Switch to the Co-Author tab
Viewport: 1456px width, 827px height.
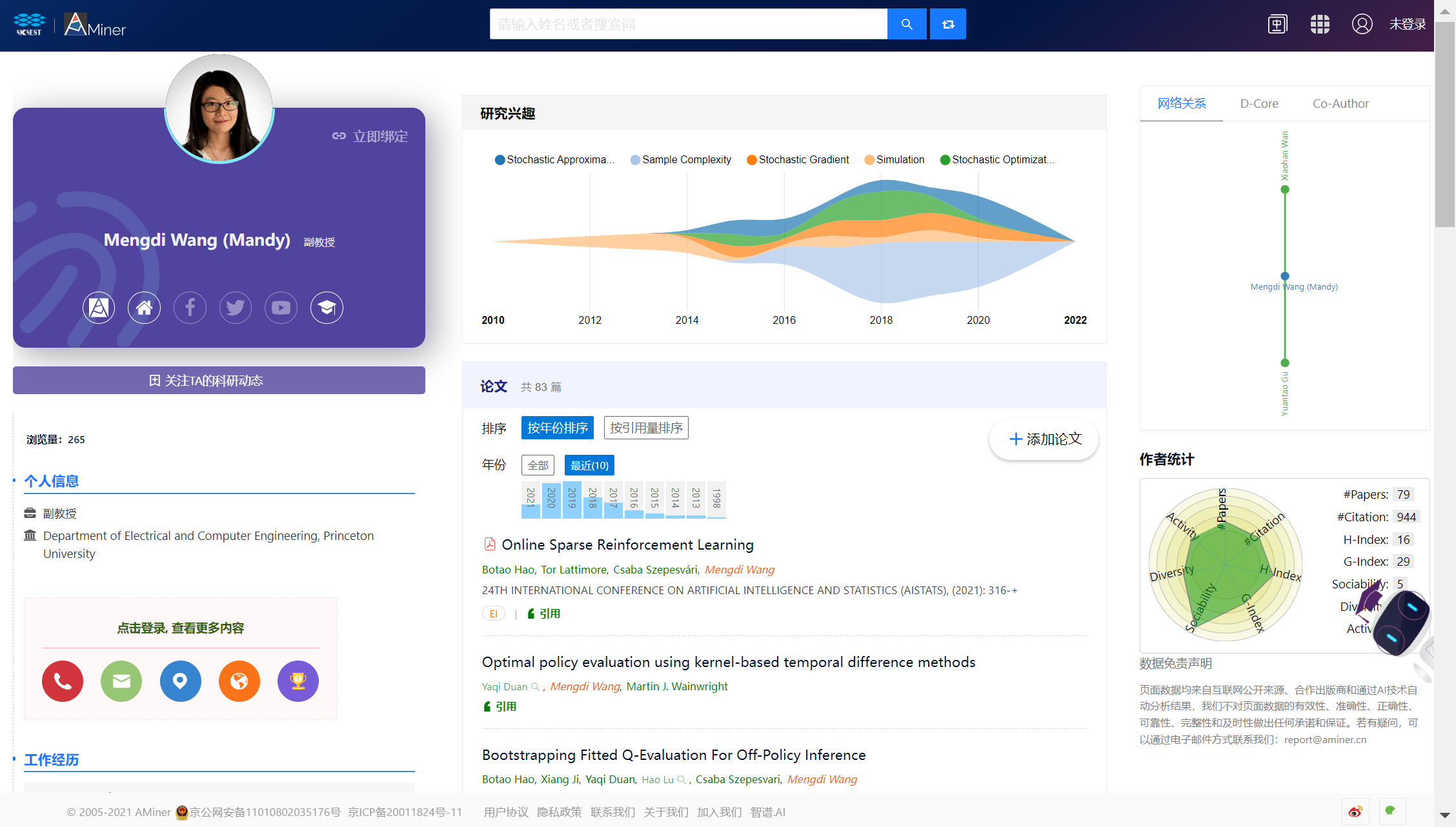pos(1340,103)
